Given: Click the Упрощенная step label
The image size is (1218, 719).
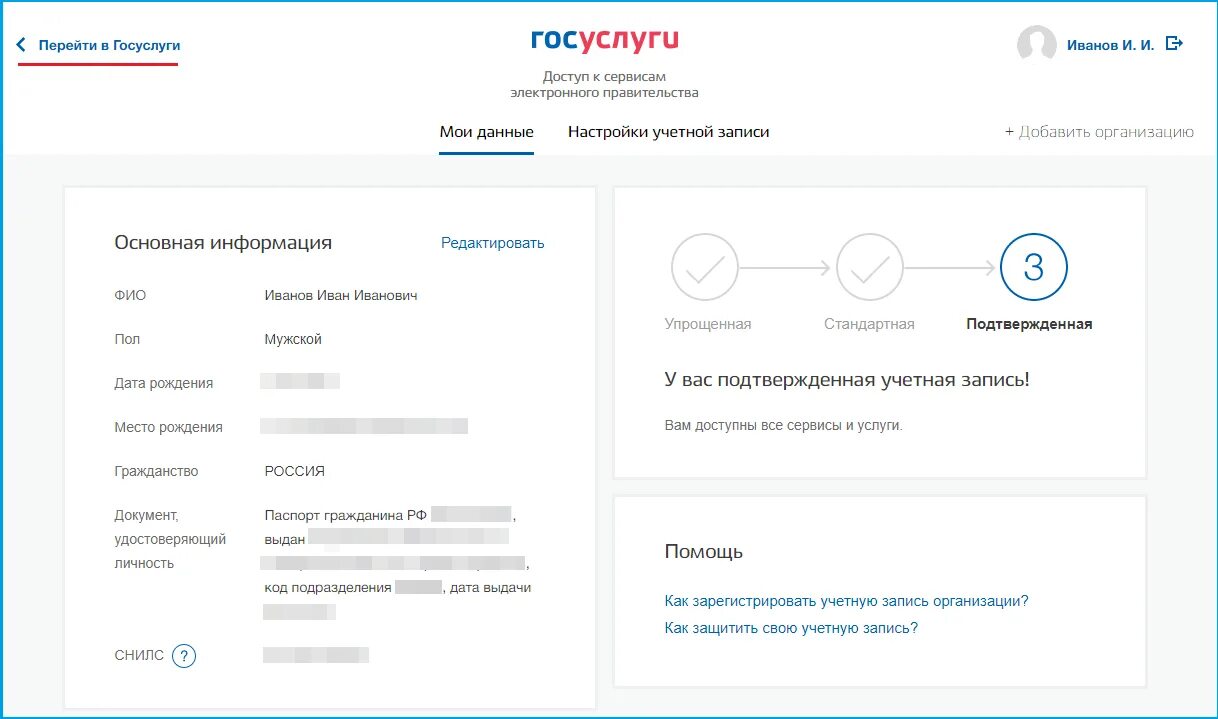Looking at the screenshot, I should tap(708, 324).
